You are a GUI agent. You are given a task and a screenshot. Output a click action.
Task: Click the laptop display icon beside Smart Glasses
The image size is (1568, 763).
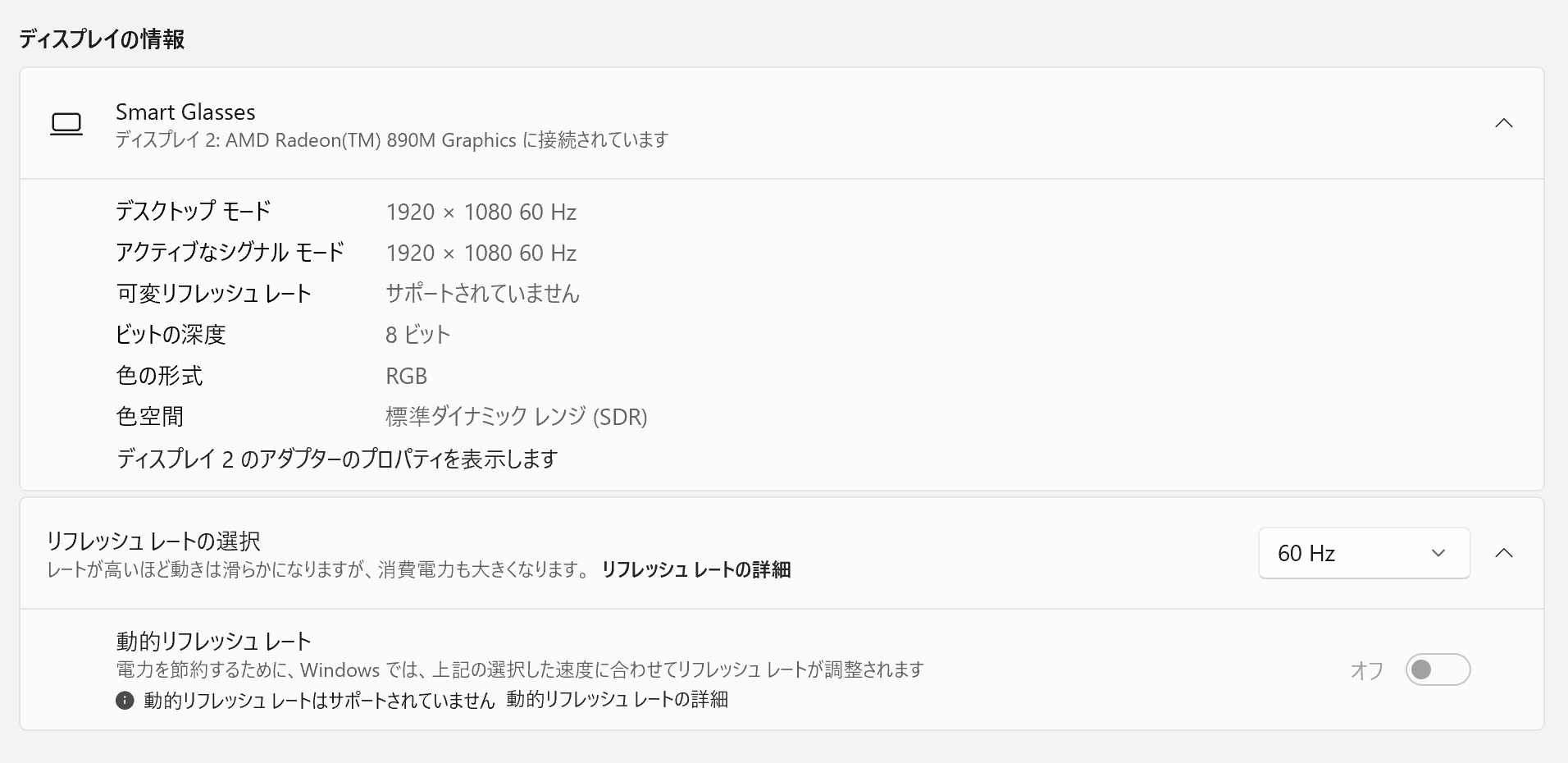pyautogui.click(x=66, y=124)
